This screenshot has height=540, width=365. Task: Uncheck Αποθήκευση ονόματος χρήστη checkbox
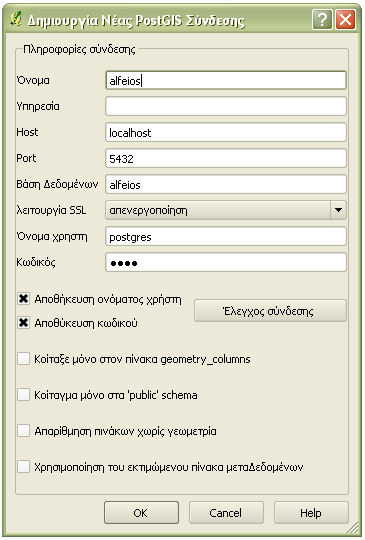pyautogui.click(x=23, y=299)
